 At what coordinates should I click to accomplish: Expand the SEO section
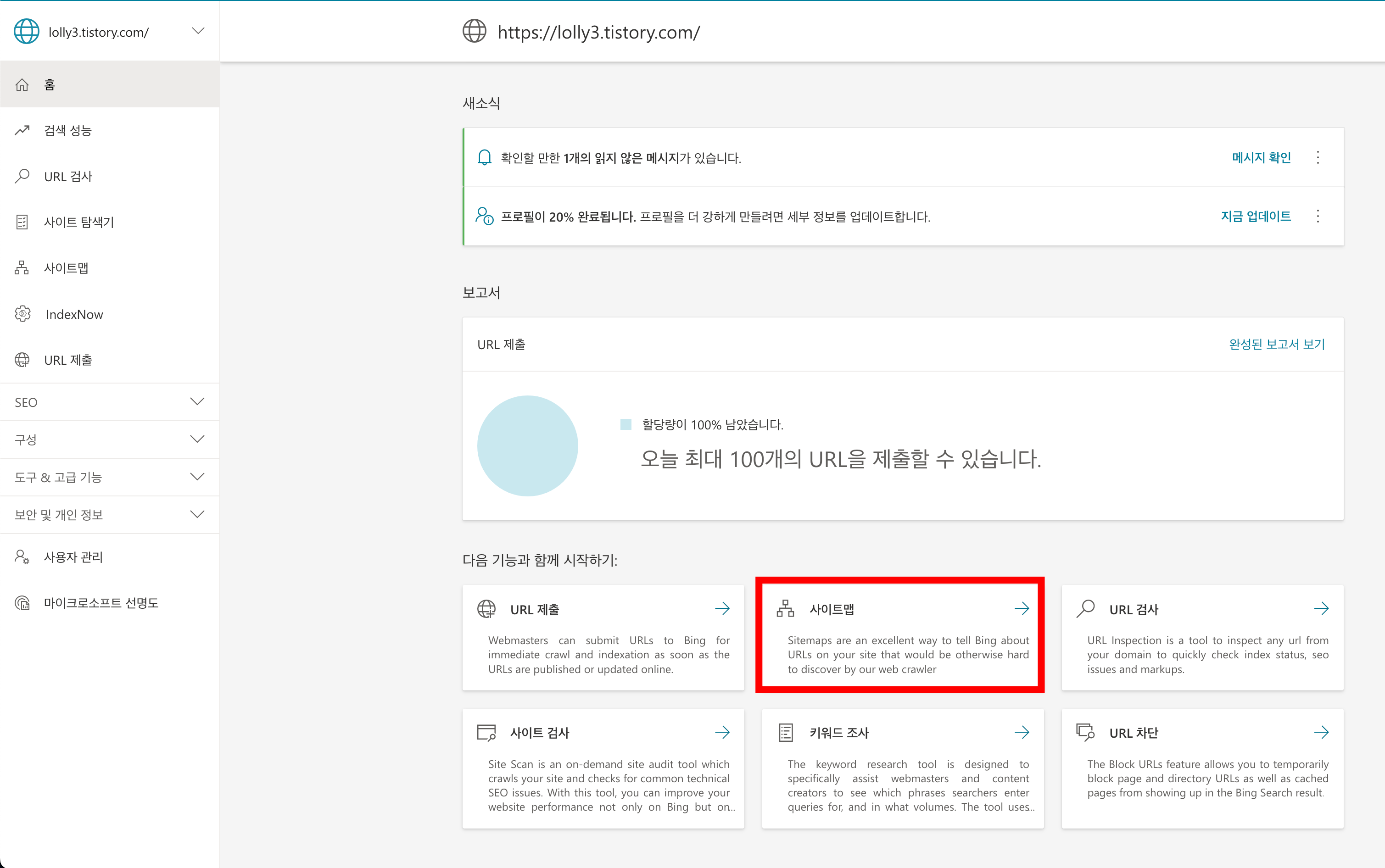tap(110, 402)
